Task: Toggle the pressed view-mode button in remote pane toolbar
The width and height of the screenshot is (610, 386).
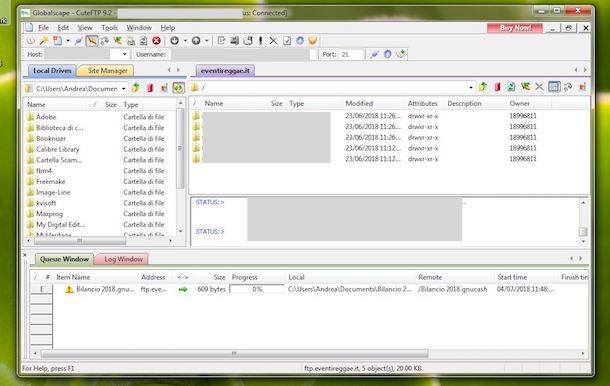Action: pyautogui.click(x=554, y=87)
